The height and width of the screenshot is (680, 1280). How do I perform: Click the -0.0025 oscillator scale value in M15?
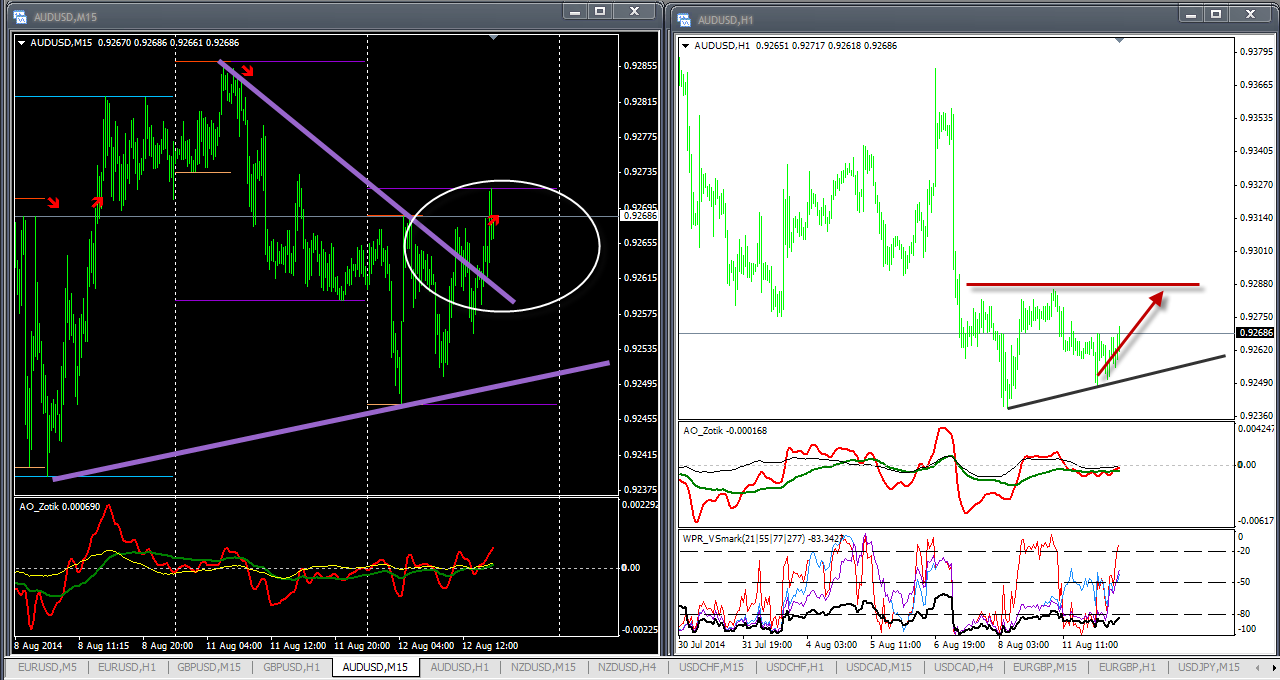pyautogui.click(x=639, y=629)
